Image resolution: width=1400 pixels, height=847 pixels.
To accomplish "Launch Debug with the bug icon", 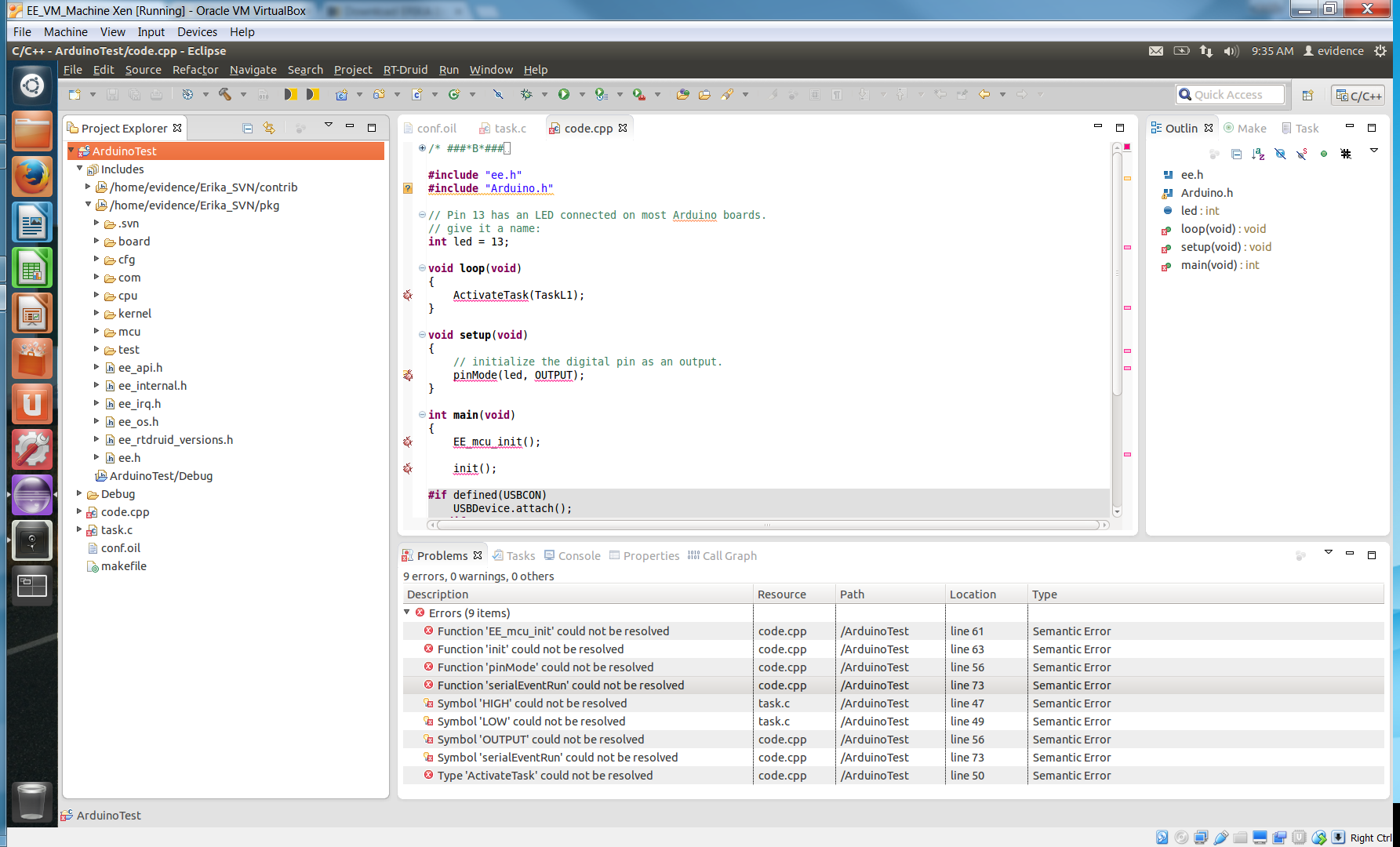I will click(526, 95).
